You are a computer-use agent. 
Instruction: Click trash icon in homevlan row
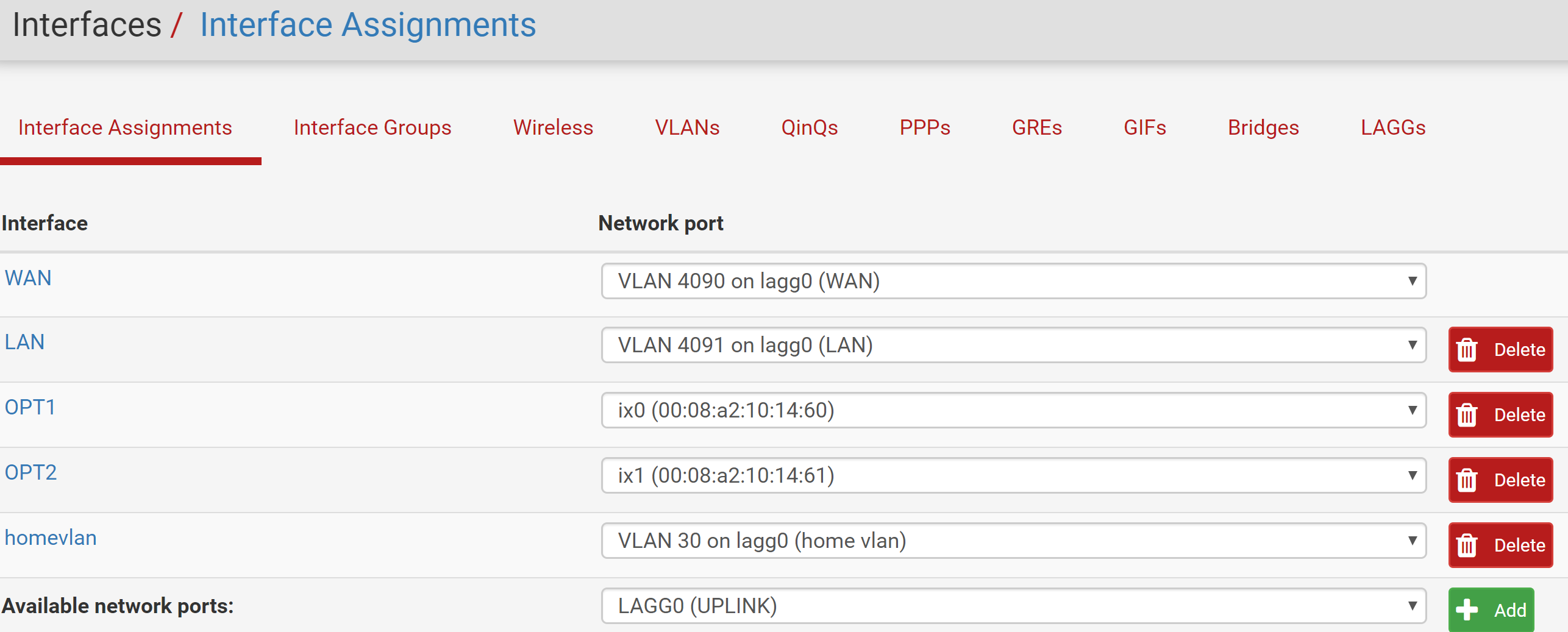(x=1467, y=545)
